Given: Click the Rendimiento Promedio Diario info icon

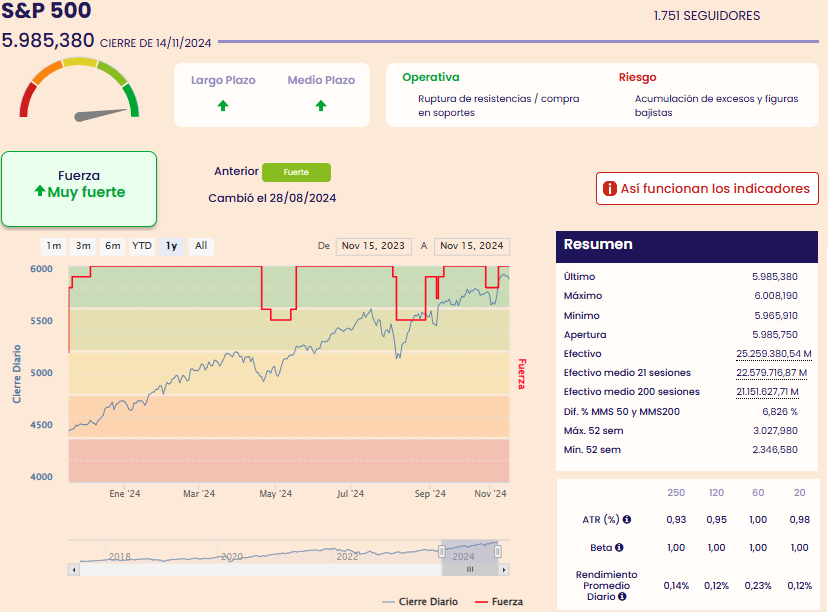Looking at the screenshot, I should [622, 597].
